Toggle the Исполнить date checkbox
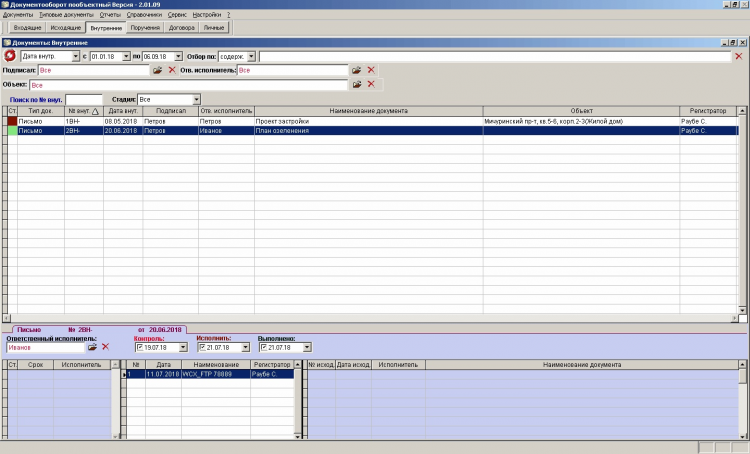 (x=202, y=347)
